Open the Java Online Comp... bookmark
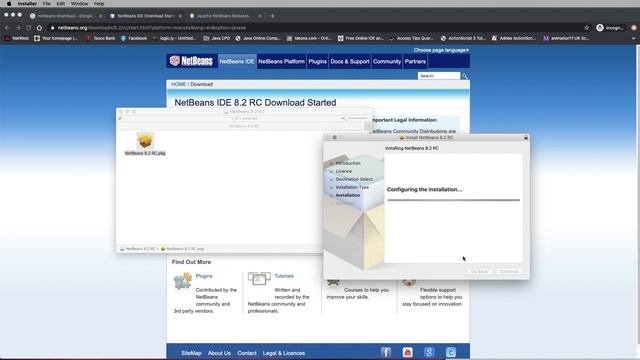The image size is (640, 360). [x=258, y=38]
